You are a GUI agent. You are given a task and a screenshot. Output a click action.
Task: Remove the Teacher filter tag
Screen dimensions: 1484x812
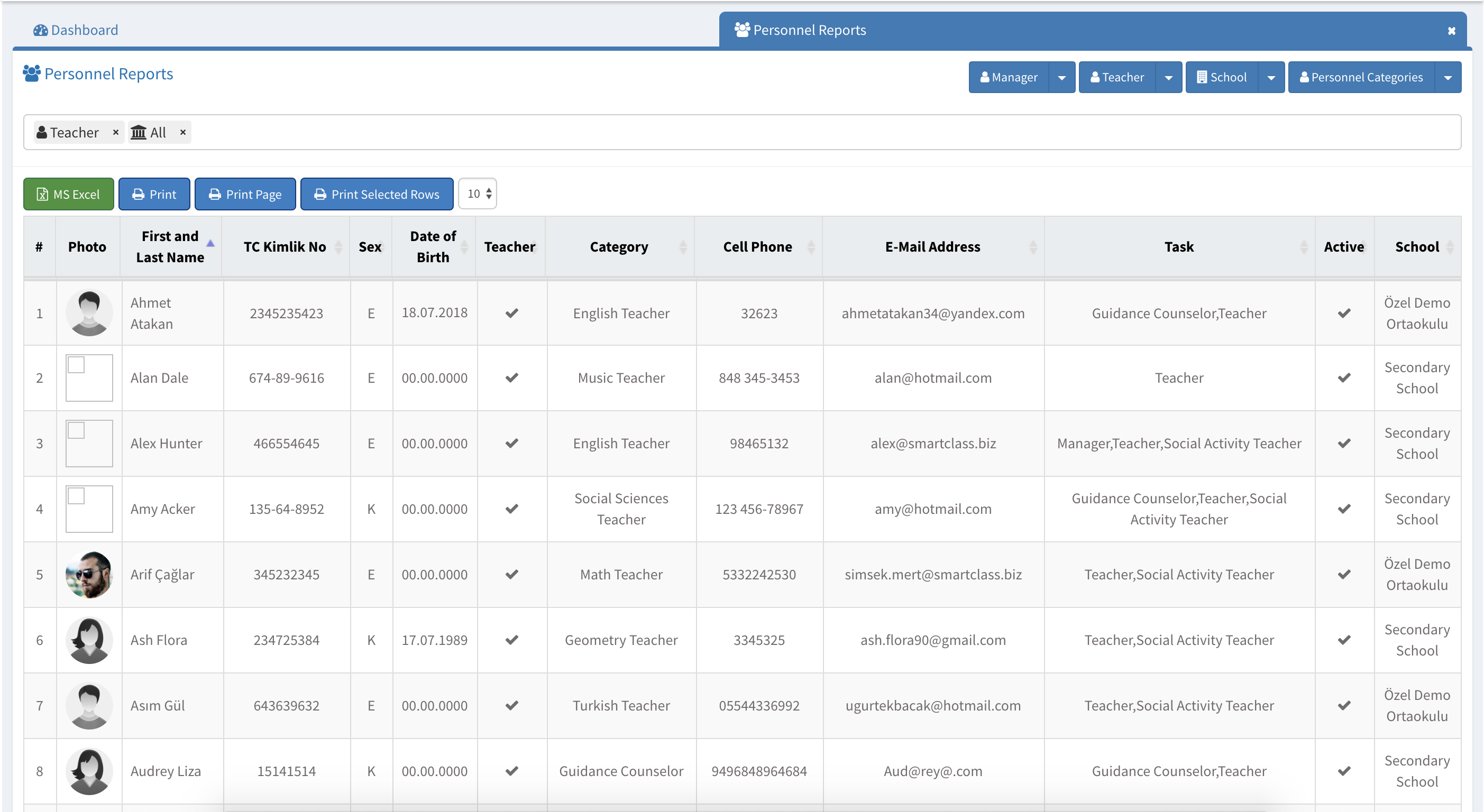tap(116, 133)
